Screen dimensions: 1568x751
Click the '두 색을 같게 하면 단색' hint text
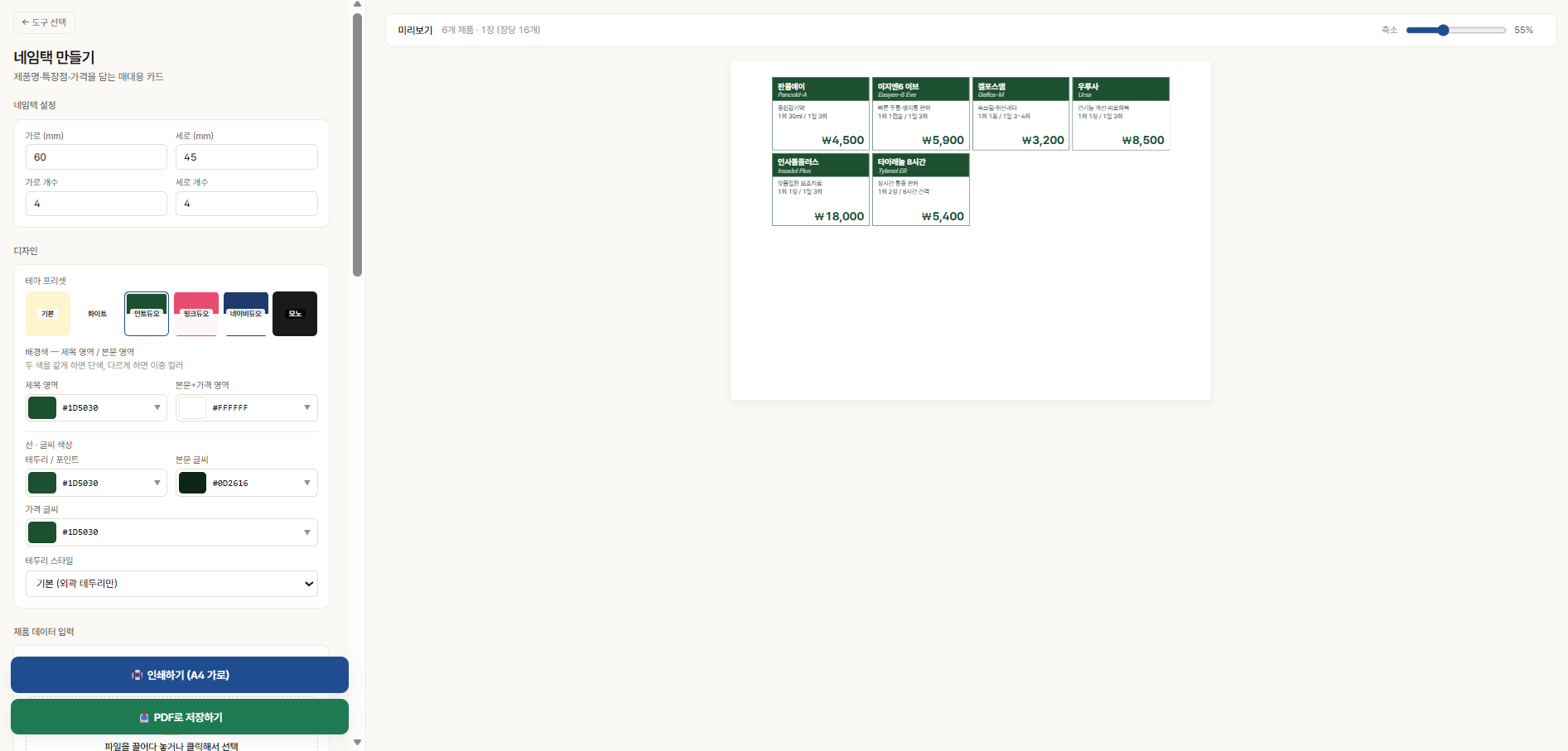point(104,365)
